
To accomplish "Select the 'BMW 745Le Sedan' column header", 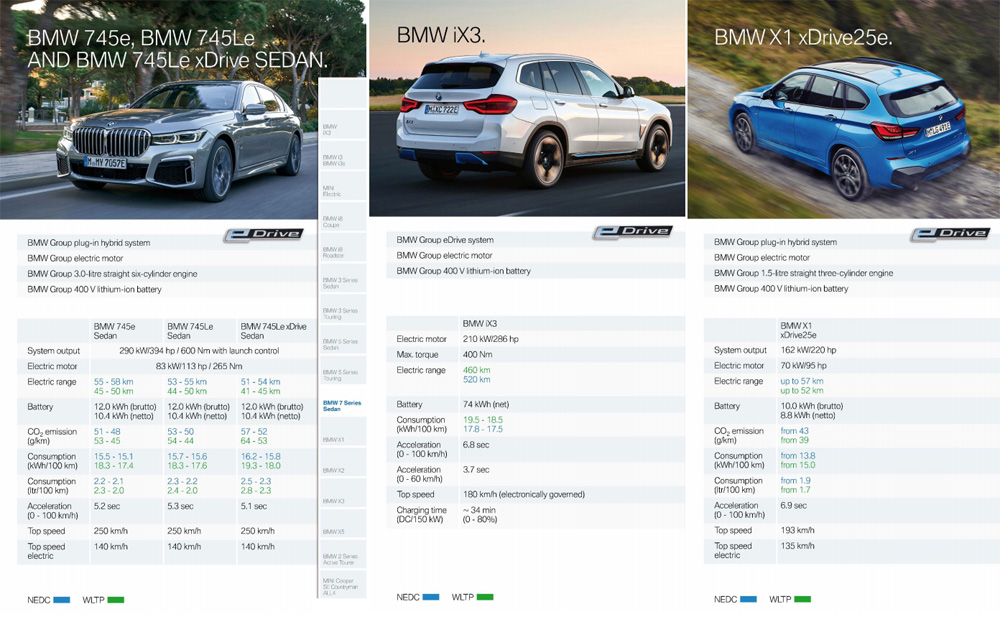I will 190,331.
